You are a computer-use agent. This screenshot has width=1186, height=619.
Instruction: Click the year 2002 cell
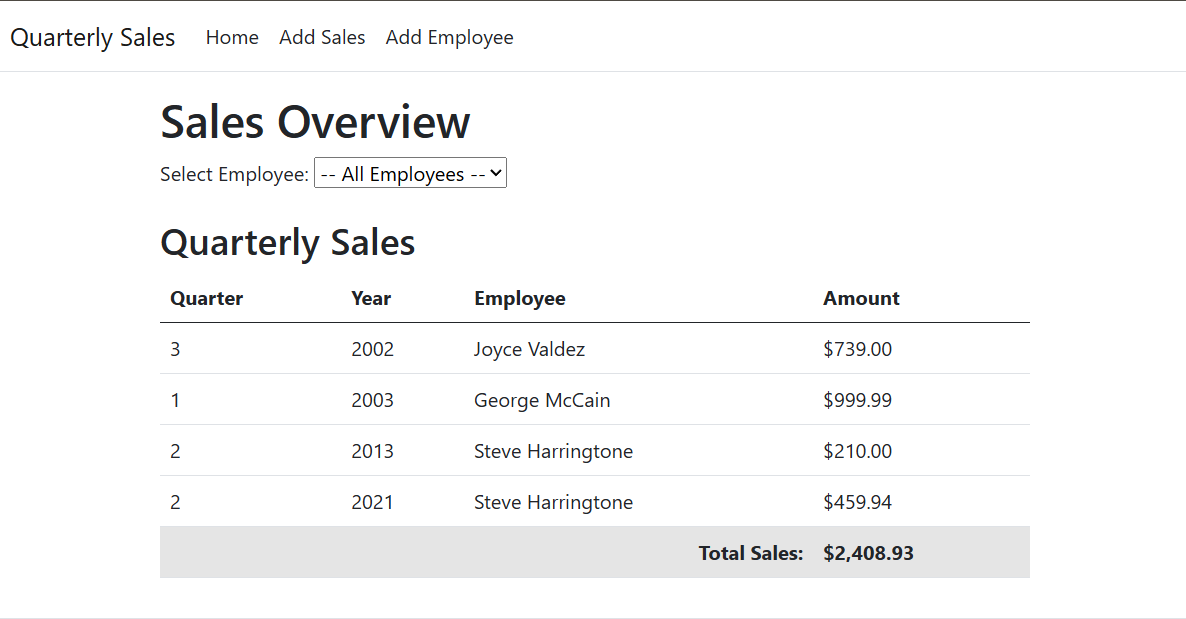(372, 349)
